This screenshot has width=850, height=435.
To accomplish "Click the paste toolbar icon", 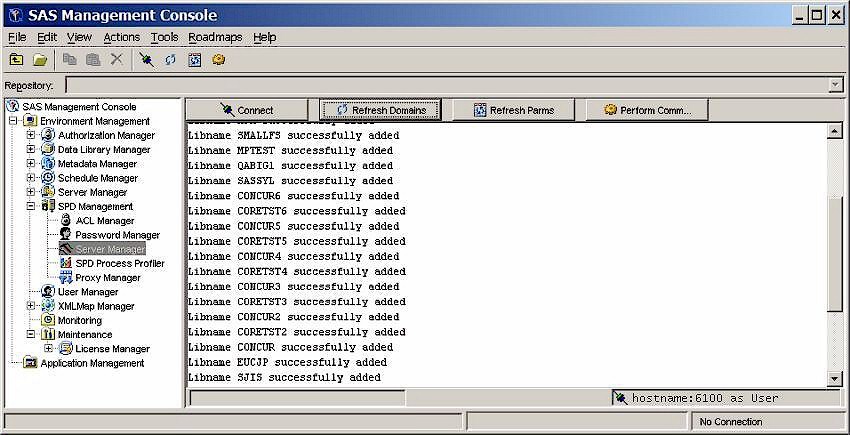I will point(93,60).
